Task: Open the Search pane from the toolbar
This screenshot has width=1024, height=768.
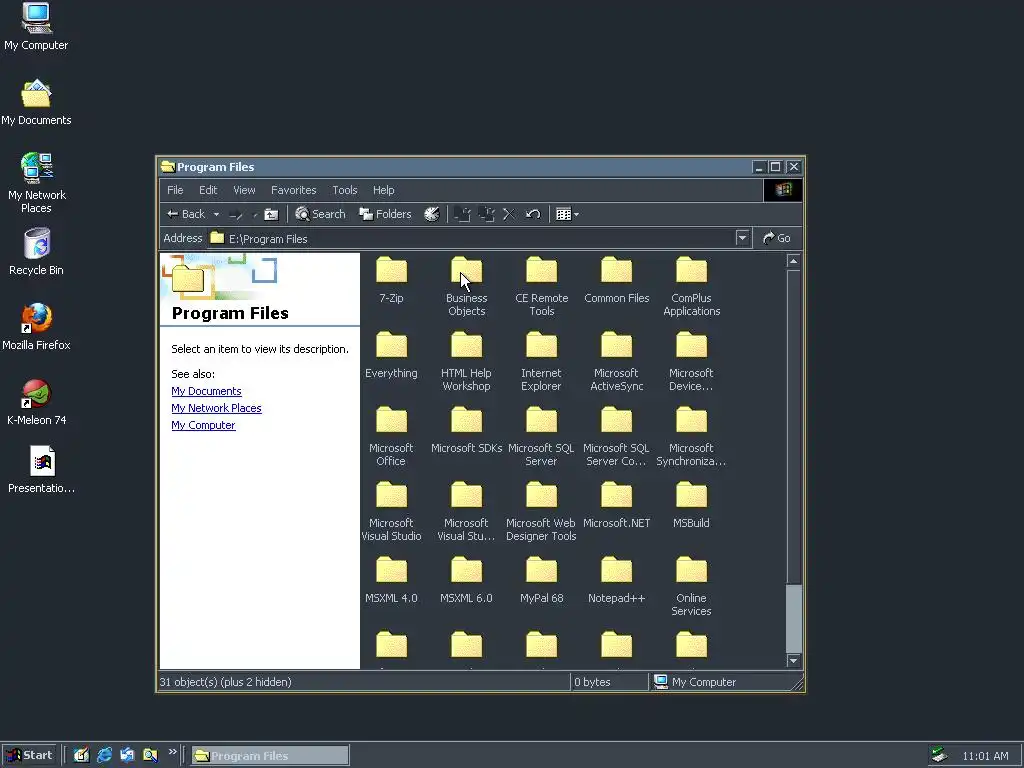Action: [x=320, y=214]
